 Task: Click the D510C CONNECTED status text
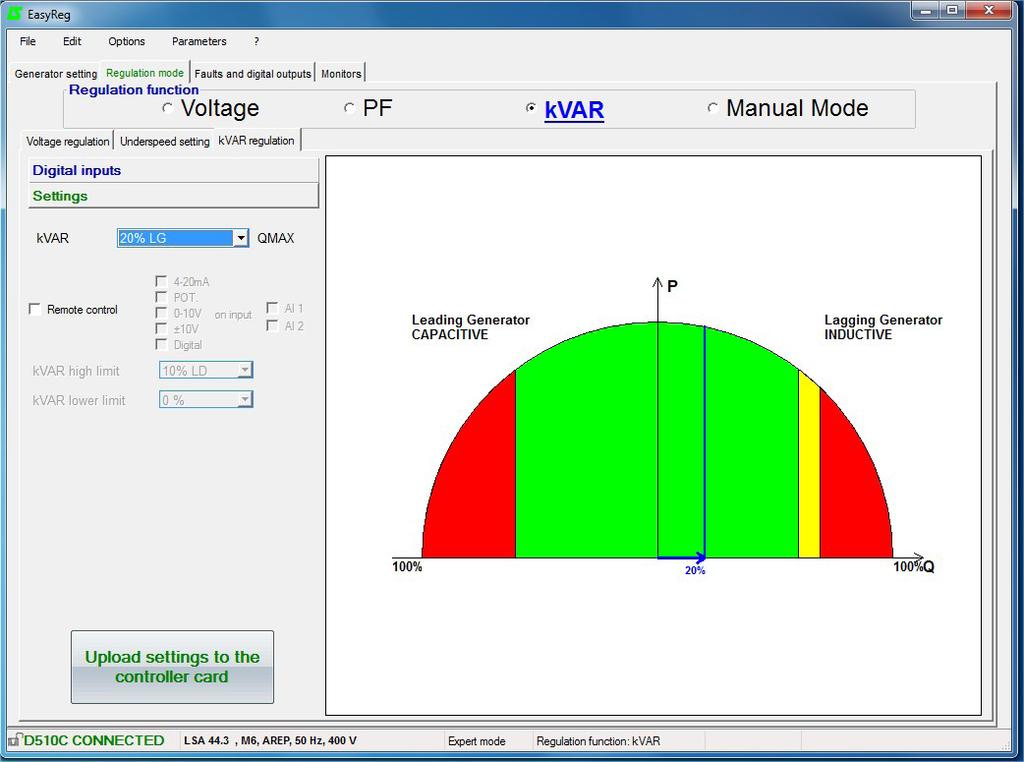[94, 740]
